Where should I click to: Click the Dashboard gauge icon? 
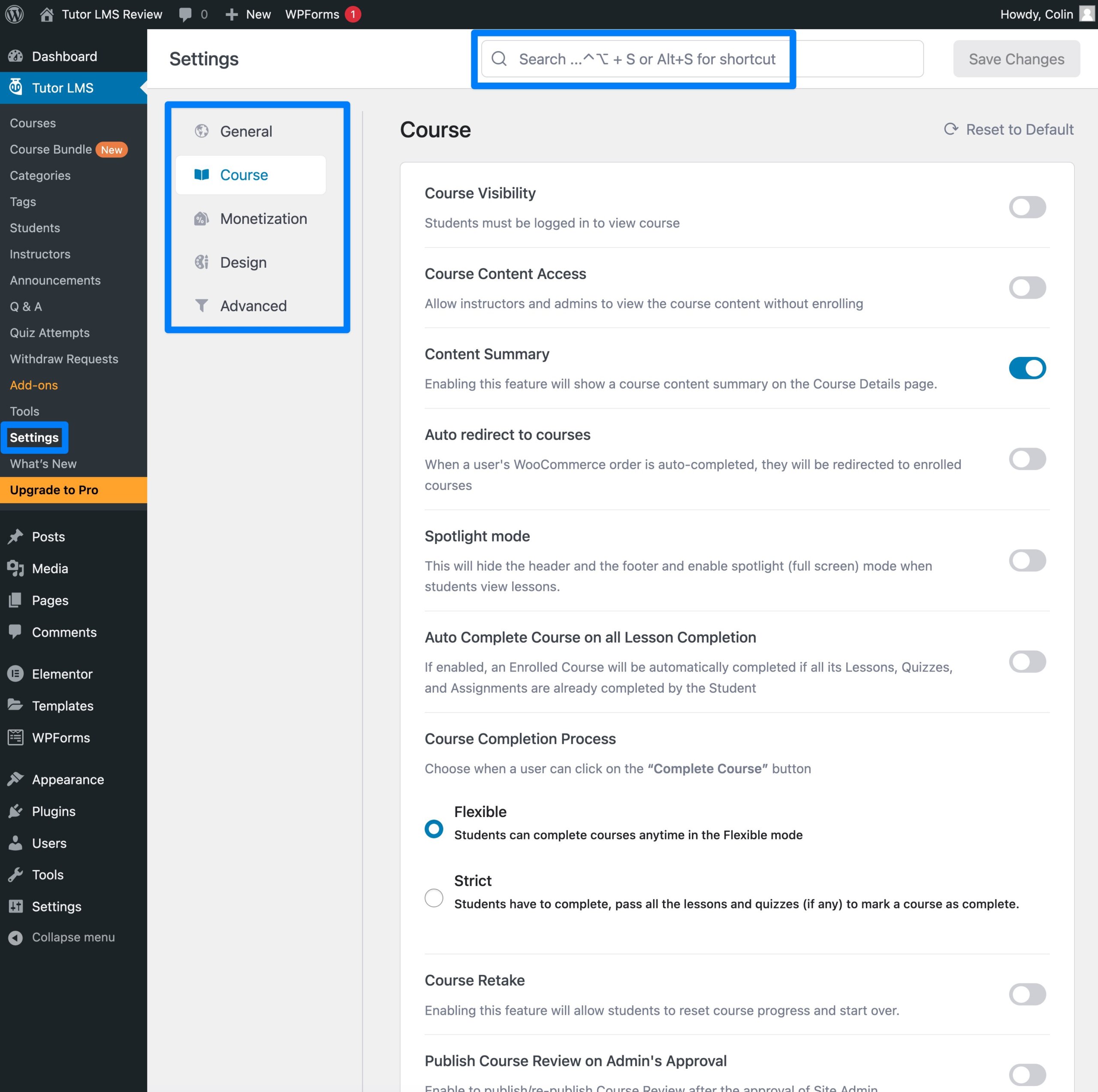click(x=15, y=56)
